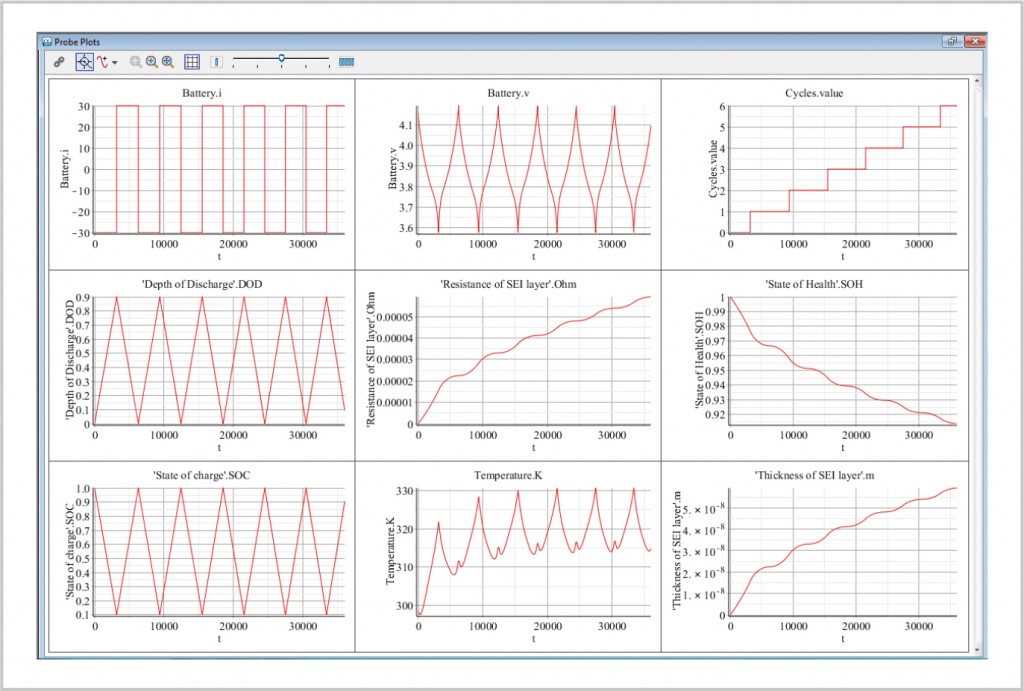Image resolution: width=1024 pixels, height=691 pixels.
Task: Click the 'Probe Plots' window title text
Action: point(77,42)
